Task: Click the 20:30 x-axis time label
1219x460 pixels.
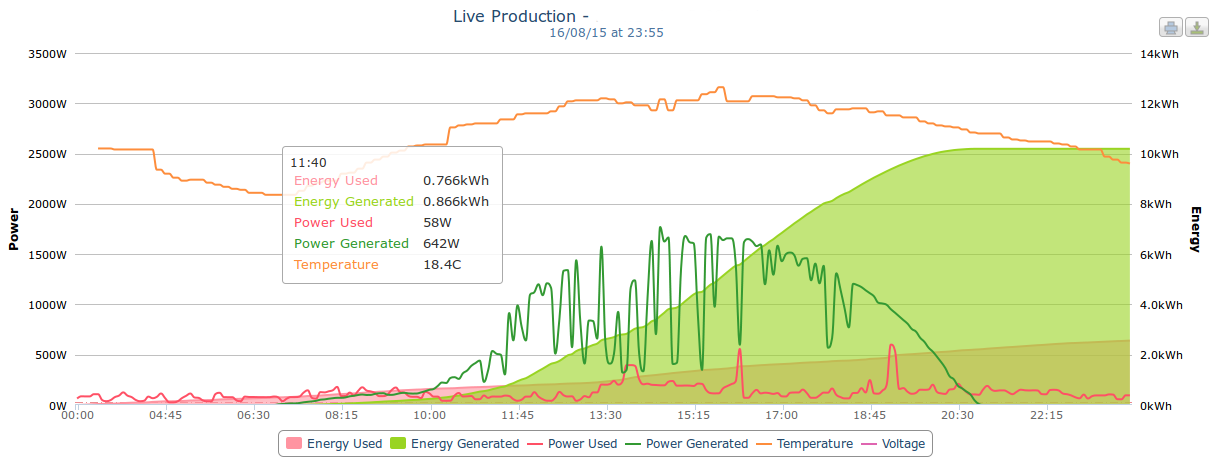Action: [957, 415]
